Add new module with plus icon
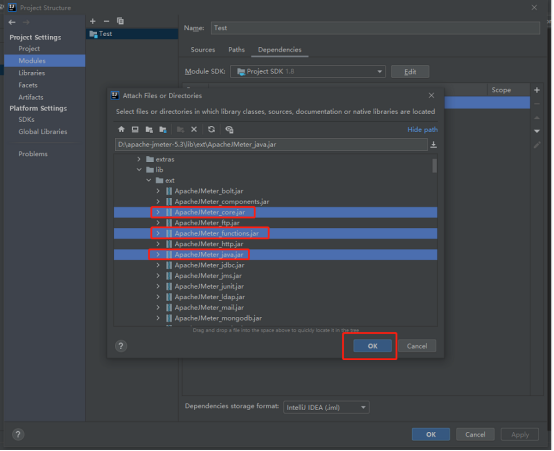The width and height of the screenshot is (554, 451). (93, 21)
